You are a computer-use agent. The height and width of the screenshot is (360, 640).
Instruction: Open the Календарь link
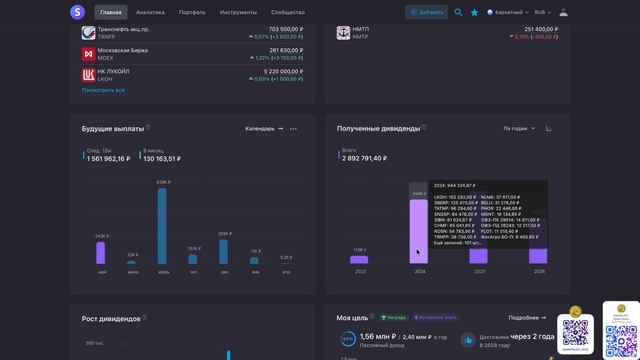[x=264, y=129]
